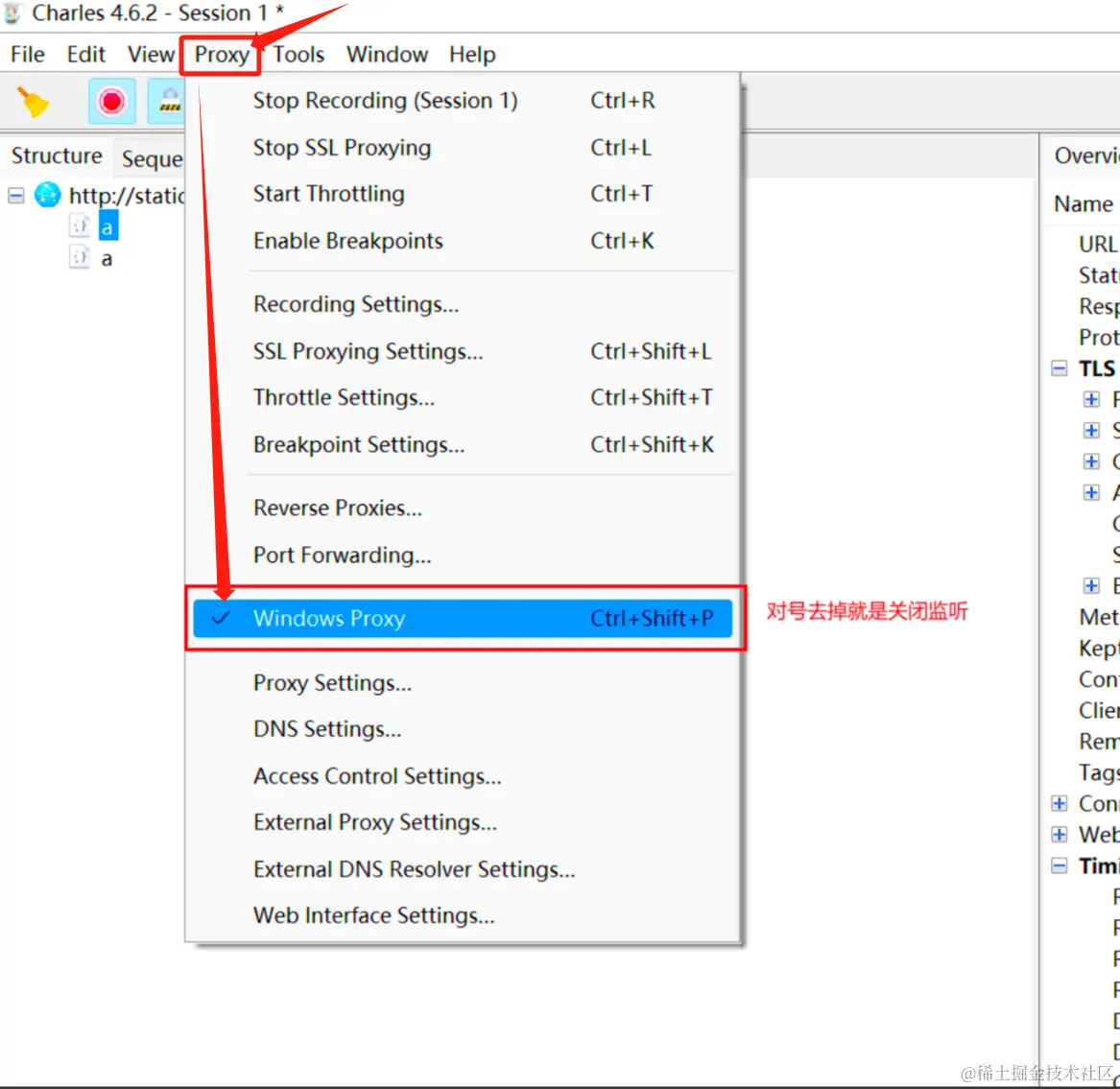
Task: Expand the second plus node under TLS
Action: [x=1090, y=430]
